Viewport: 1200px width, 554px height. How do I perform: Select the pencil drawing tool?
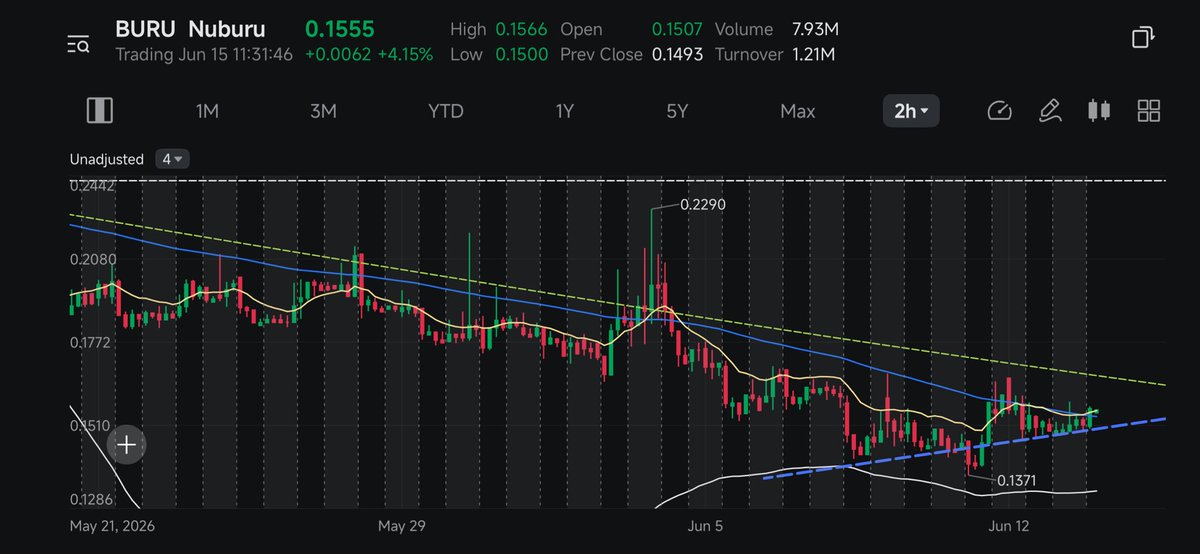point(1049,111)
